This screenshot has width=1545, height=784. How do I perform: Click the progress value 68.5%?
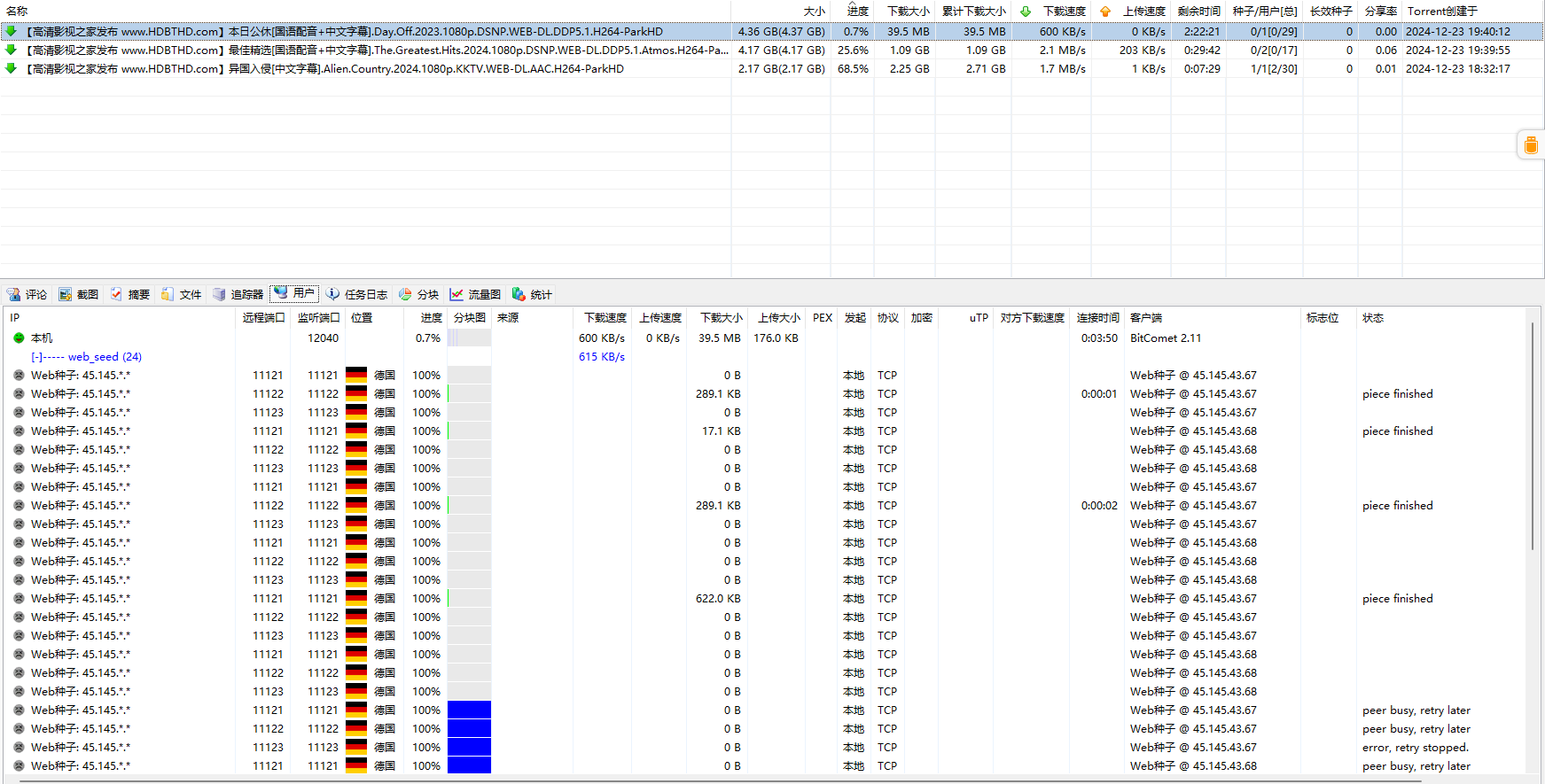(x=853, y=68)
